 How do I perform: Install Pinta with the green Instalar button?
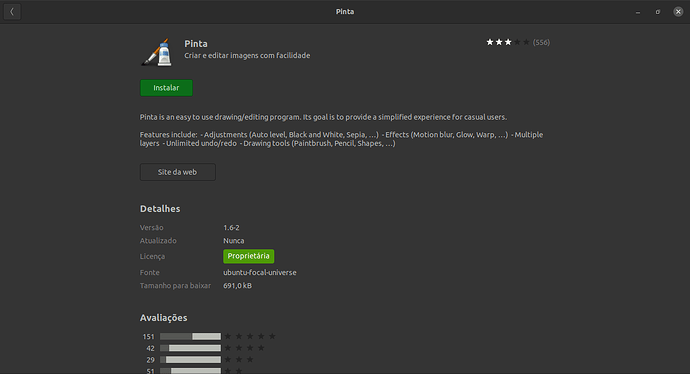coord(166,88)
